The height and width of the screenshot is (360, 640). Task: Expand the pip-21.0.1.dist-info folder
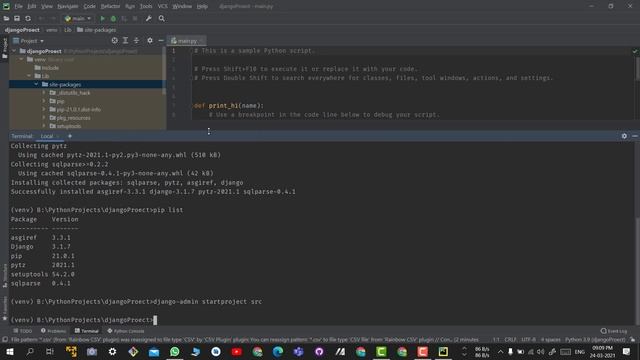click(44, 109)
